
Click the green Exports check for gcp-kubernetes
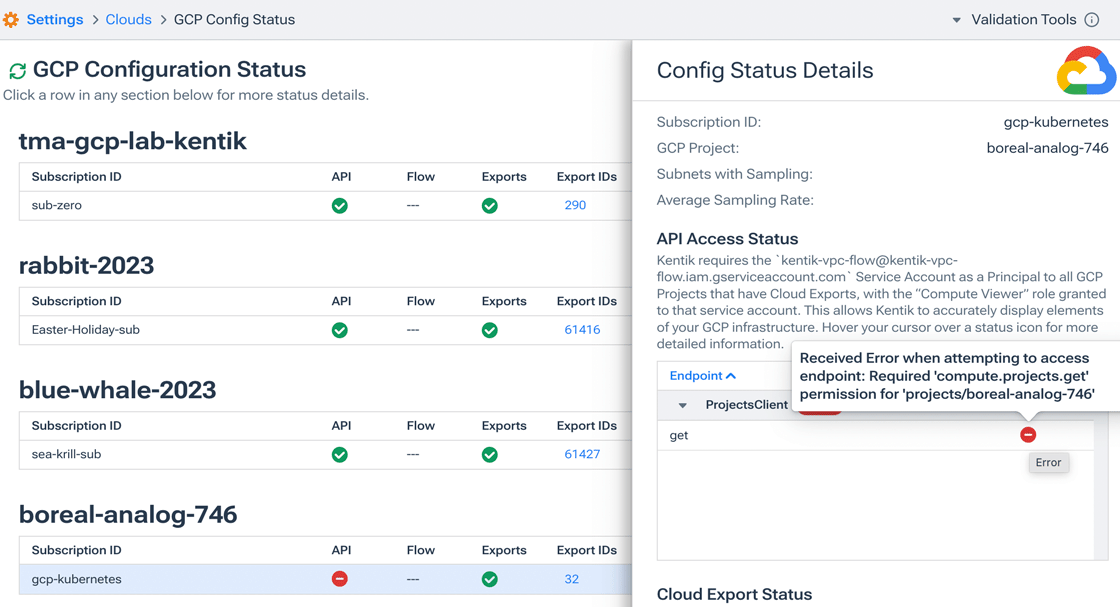[x=489, y=579]
